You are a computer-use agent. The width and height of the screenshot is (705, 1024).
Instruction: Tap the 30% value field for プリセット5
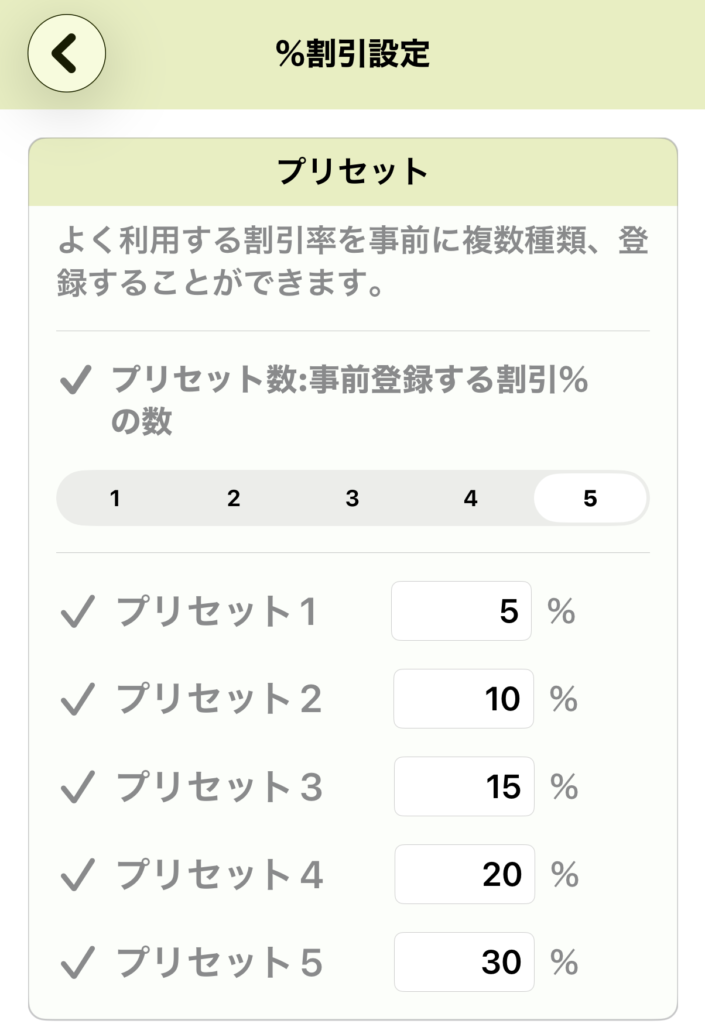click(463, 961)
